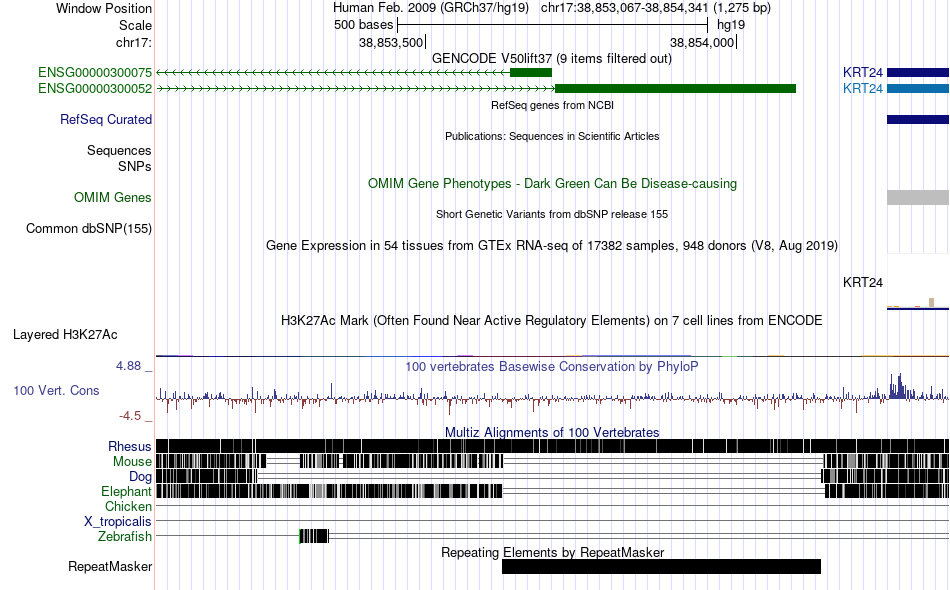Open the RepeatMasker track label

tap(110, 566)
